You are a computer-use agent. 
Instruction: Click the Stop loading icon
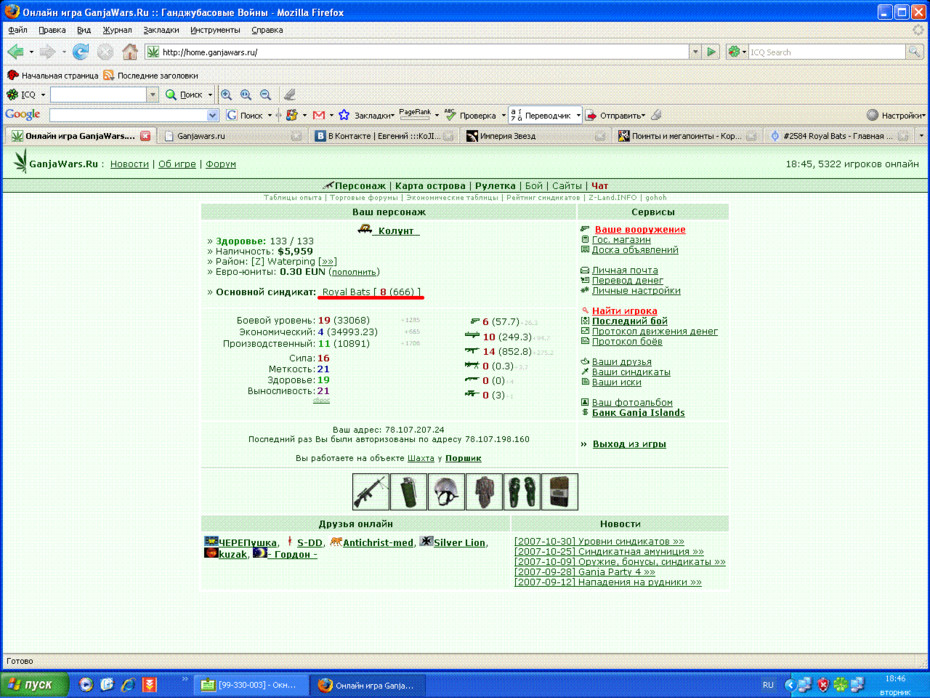point(105,52)
